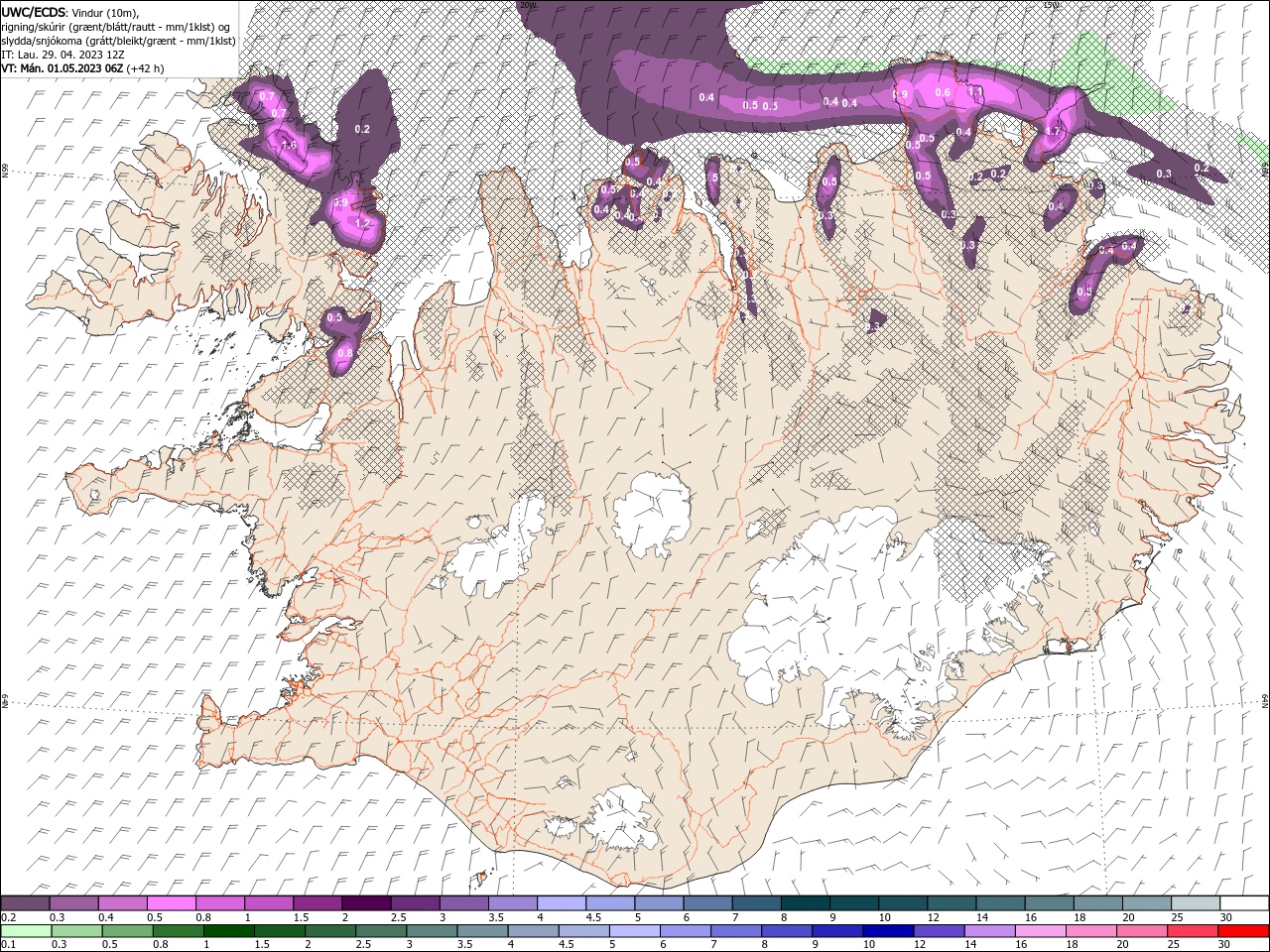Screen dimensions: 1270x952
Task: Select the 16 light pink swatch in the rain scale
Action: tap(1040, 930)
